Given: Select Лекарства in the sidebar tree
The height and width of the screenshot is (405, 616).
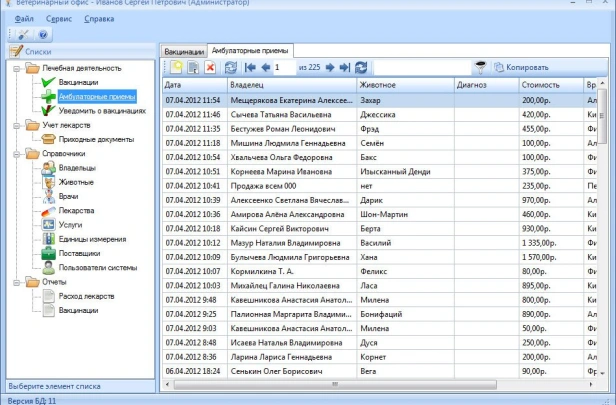Looking at the screenshot, I should [77, 211].
